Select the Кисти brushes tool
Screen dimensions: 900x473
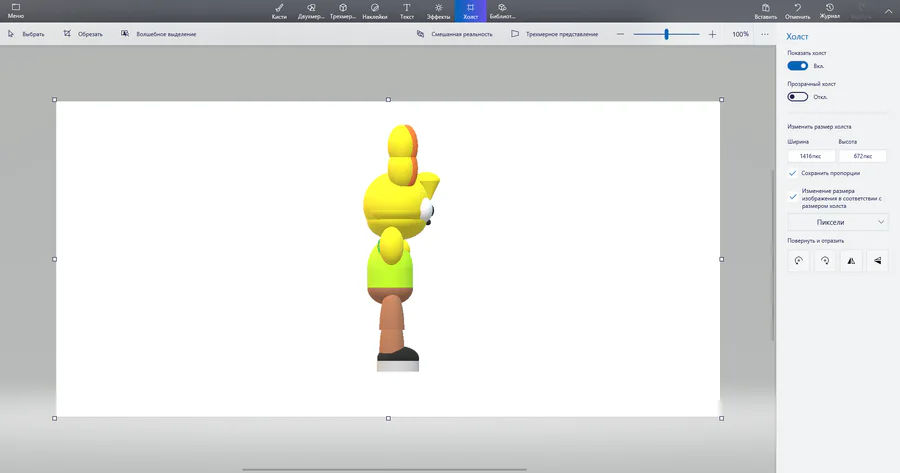tap(279, 11)
